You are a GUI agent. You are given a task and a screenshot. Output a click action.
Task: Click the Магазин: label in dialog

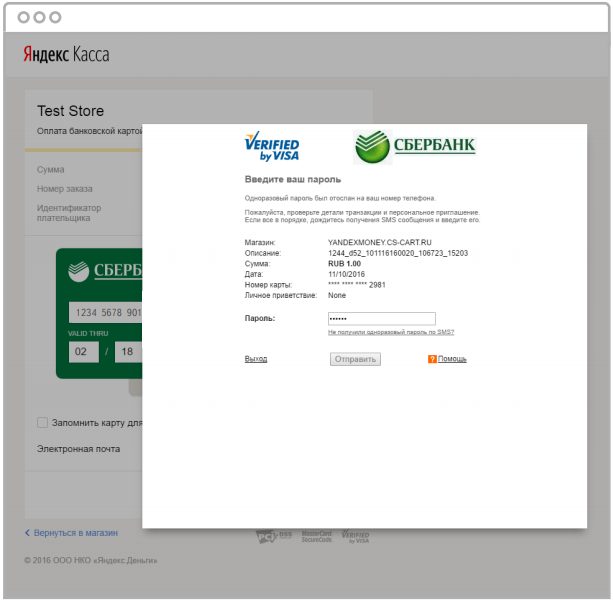point(260,242)
